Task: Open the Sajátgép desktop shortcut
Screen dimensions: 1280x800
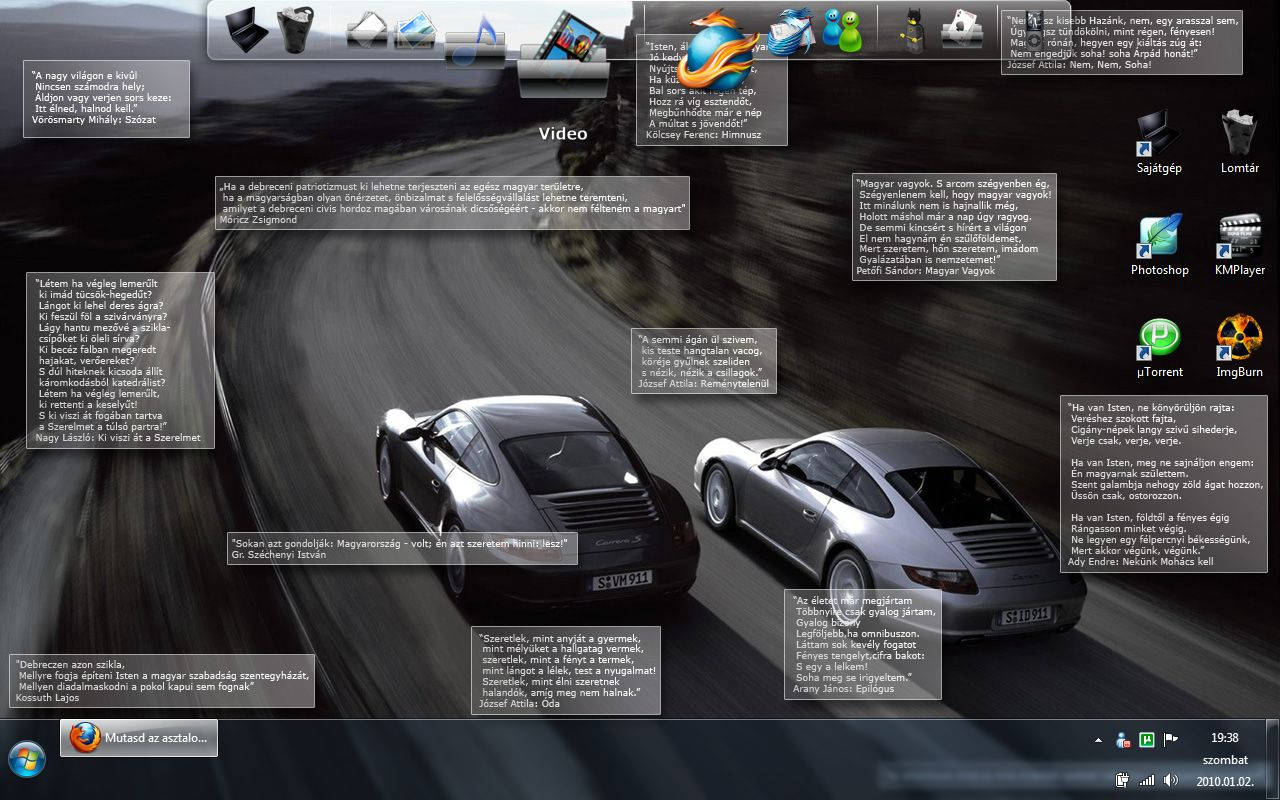Action: (1159, 142)
